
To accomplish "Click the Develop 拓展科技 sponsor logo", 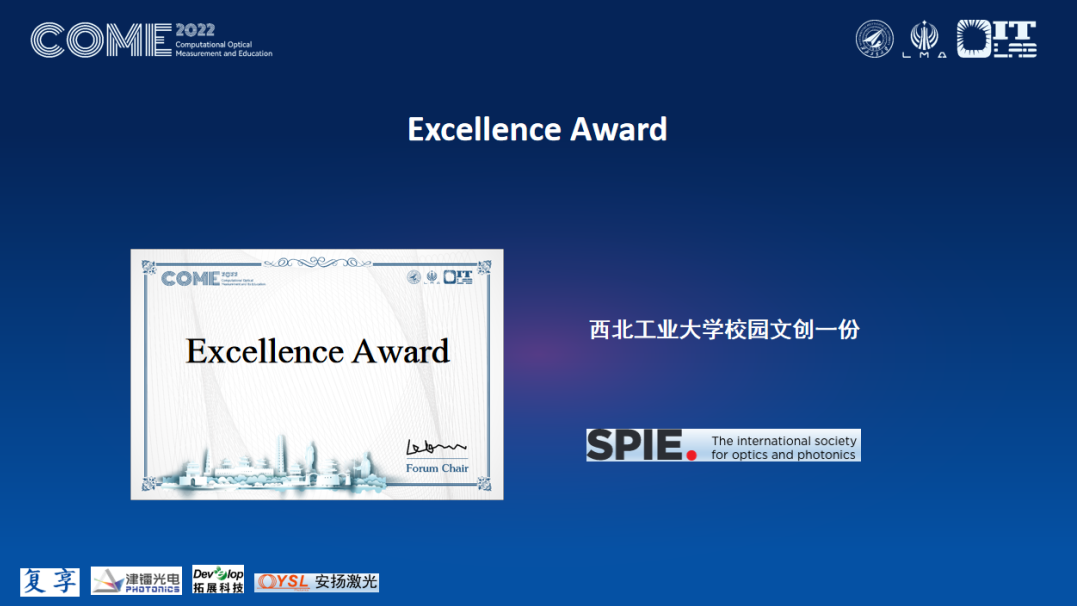I will [x=218, y=580].
